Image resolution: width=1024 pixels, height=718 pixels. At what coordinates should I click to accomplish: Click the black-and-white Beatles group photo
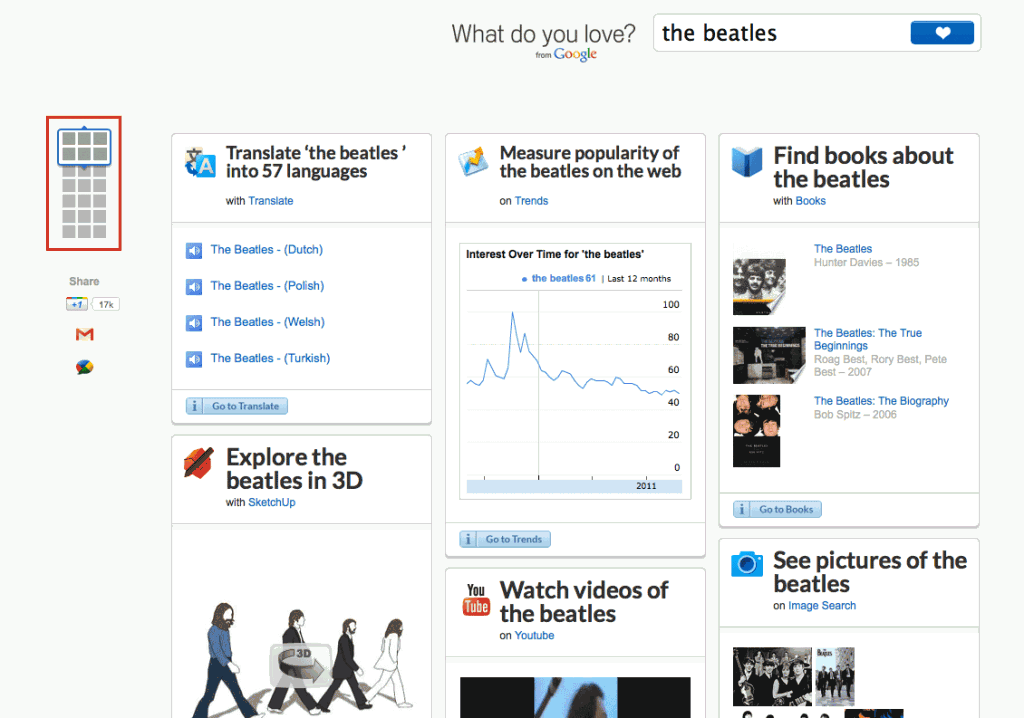tap(772, 677)
